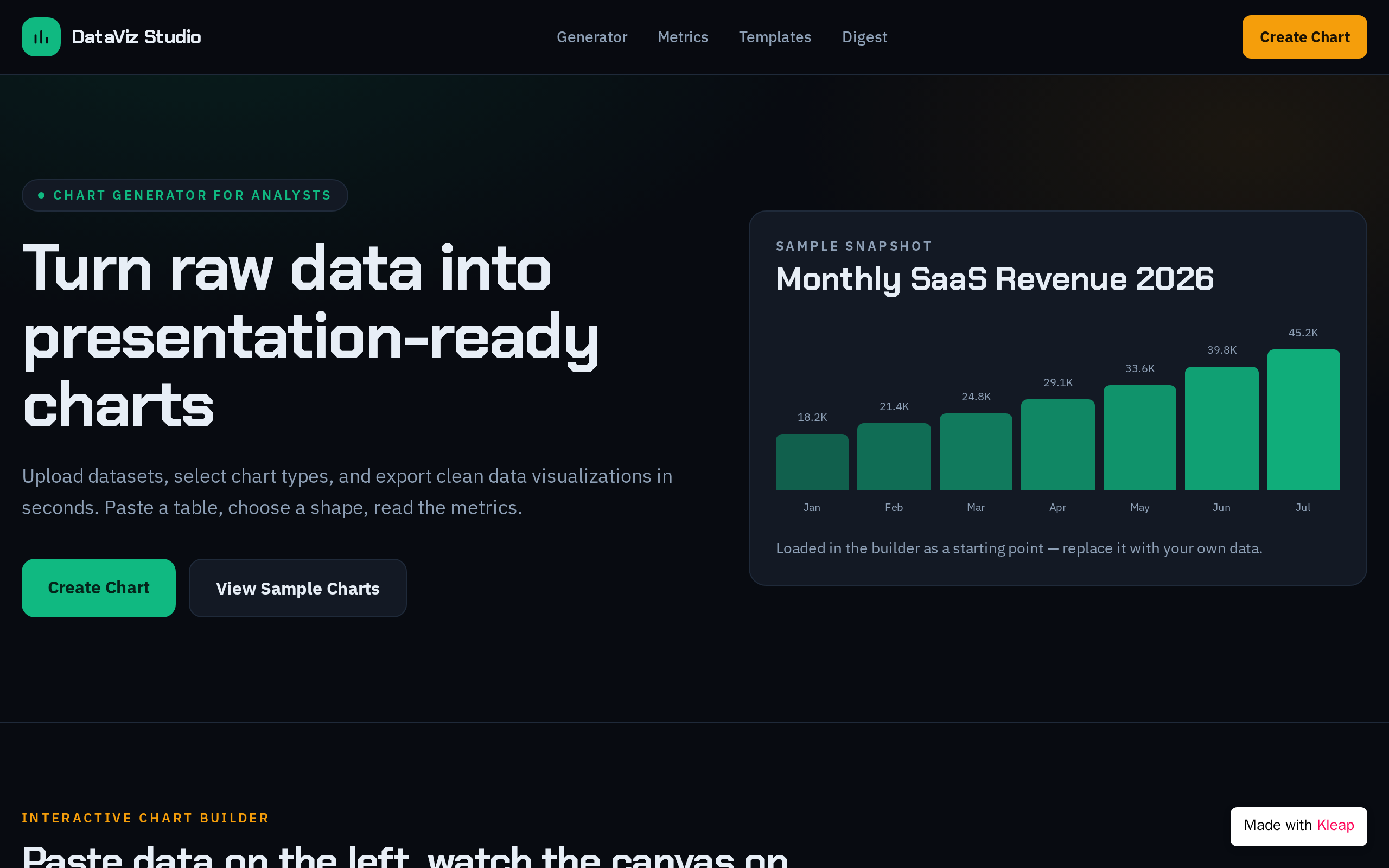
Task: Click the Chart Generator for Analysts badge
Action: click(x=185, y=195)
